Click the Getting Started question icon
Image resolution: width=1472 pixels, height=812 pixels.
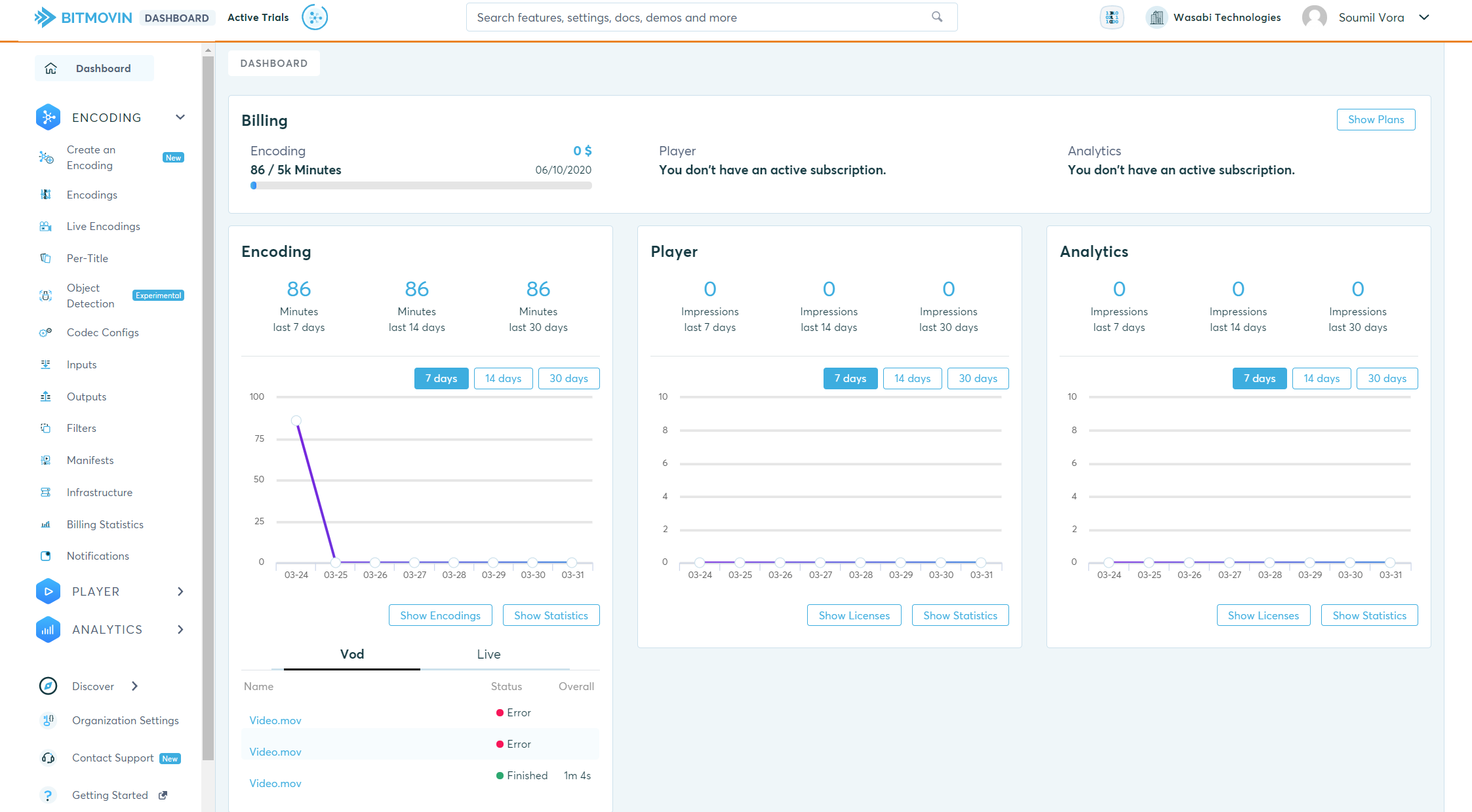[48, 795]
